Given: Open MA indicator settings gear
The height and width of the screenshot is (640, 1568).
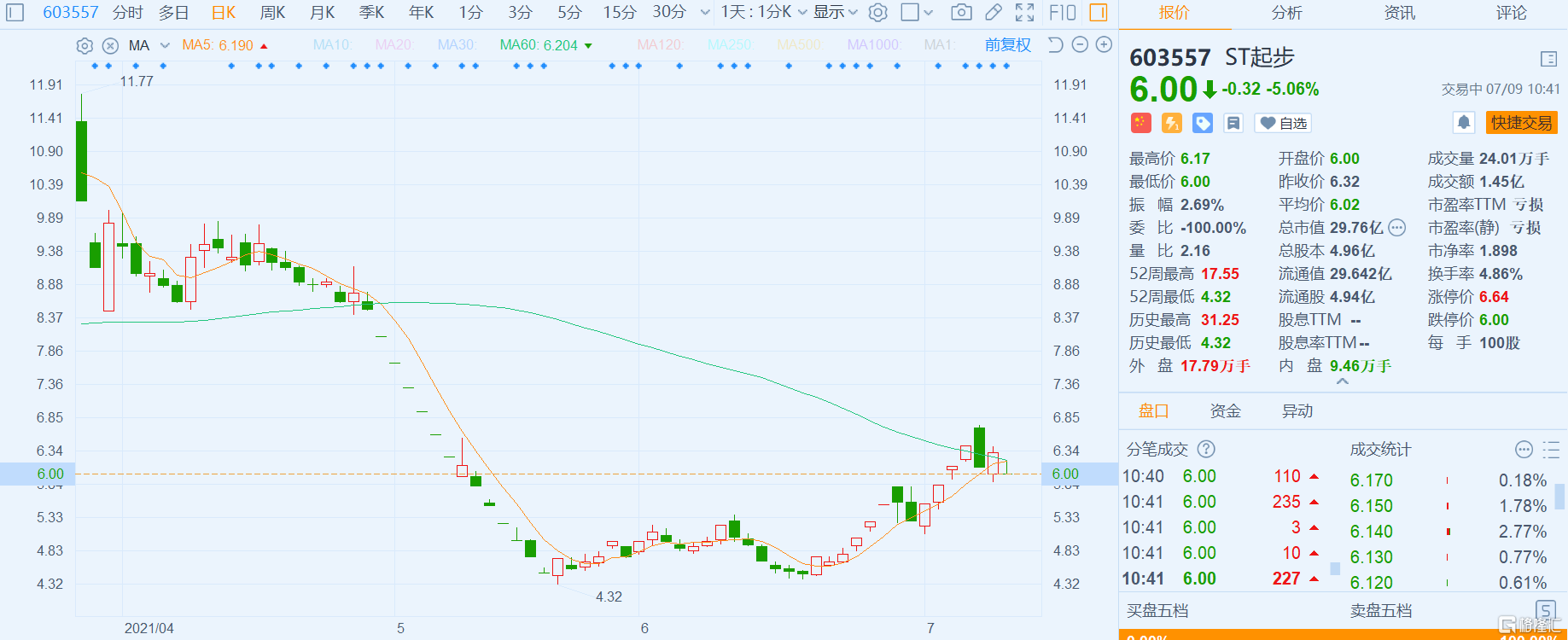Looking at the screenshot, I should (x=85, y=45).
